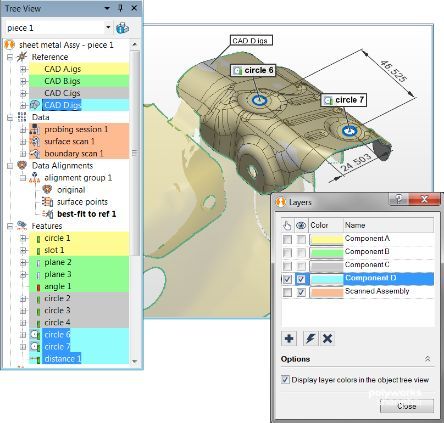444x423 pixels.
Task: Toggle visibility checkbox for Scanned Assembly layer
Action: tap(301, 292)
